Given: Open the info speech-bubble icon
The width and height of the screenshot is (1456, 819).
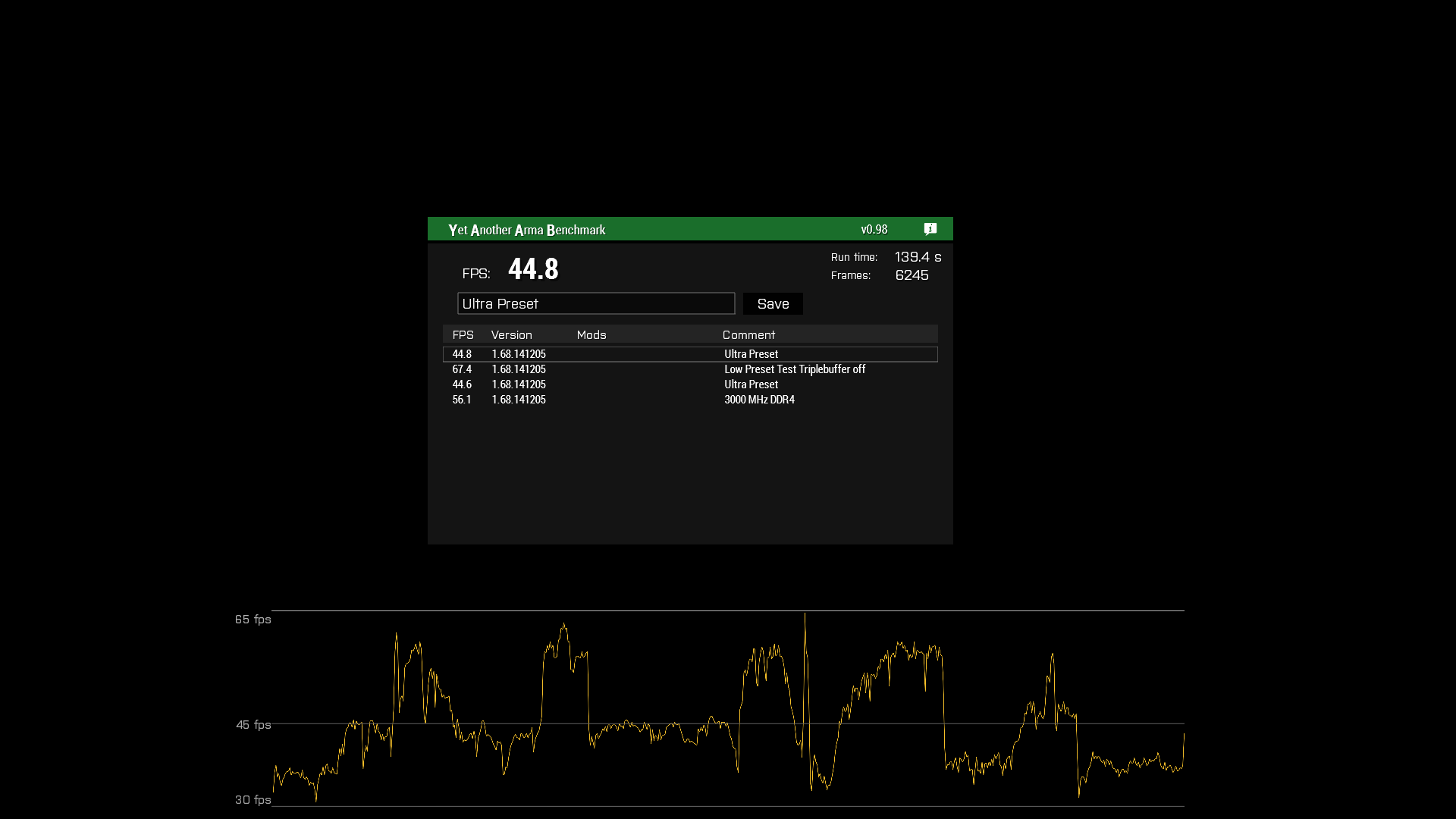Looking at the screenshot, I should pos(930,229).
